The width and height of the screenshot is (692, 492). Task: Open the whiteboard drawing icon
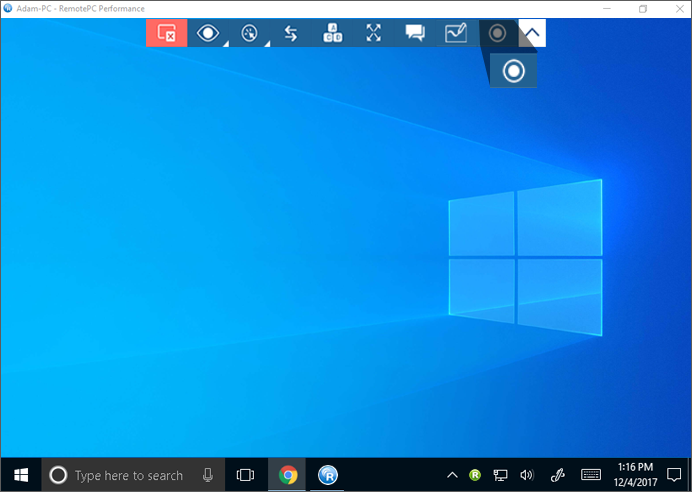(x=456, y=33)
